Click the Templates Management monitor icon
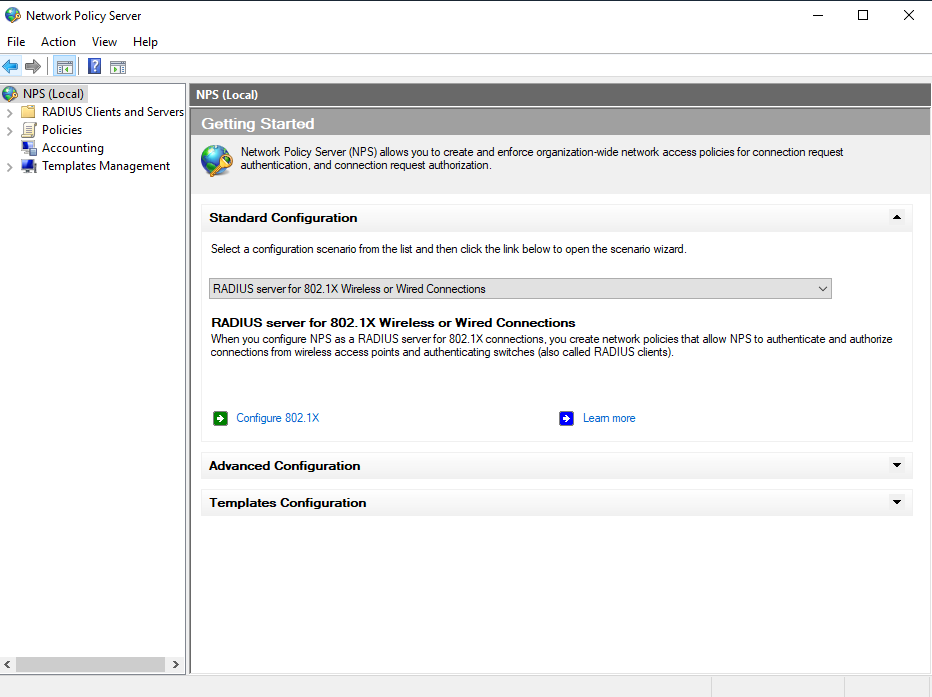This screenshot has height=697, width=932. pyautogui.click(x=28, y=166)
